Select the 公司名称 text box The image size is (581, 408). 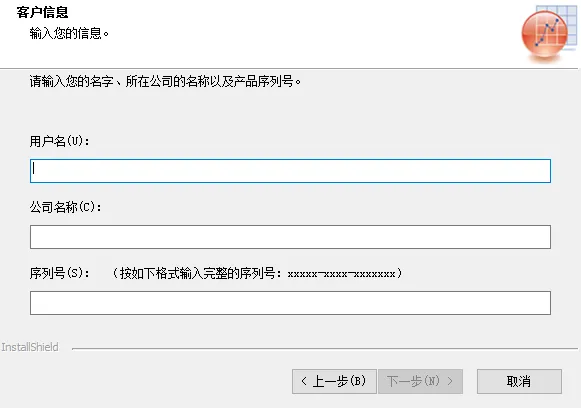(x=290, y=237)
